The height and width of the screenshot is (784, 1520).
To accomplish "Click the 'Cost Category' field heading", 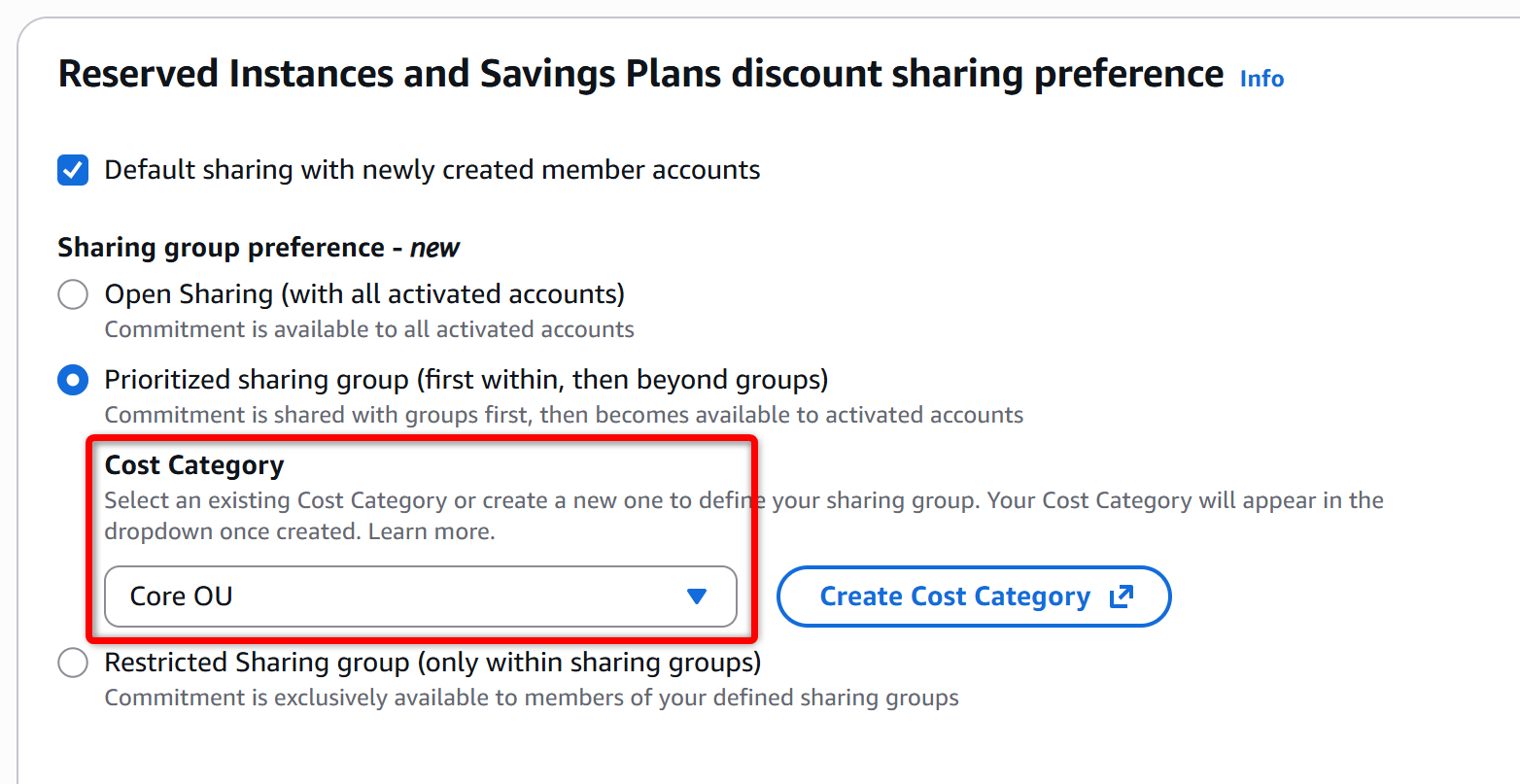I will 194,466.
